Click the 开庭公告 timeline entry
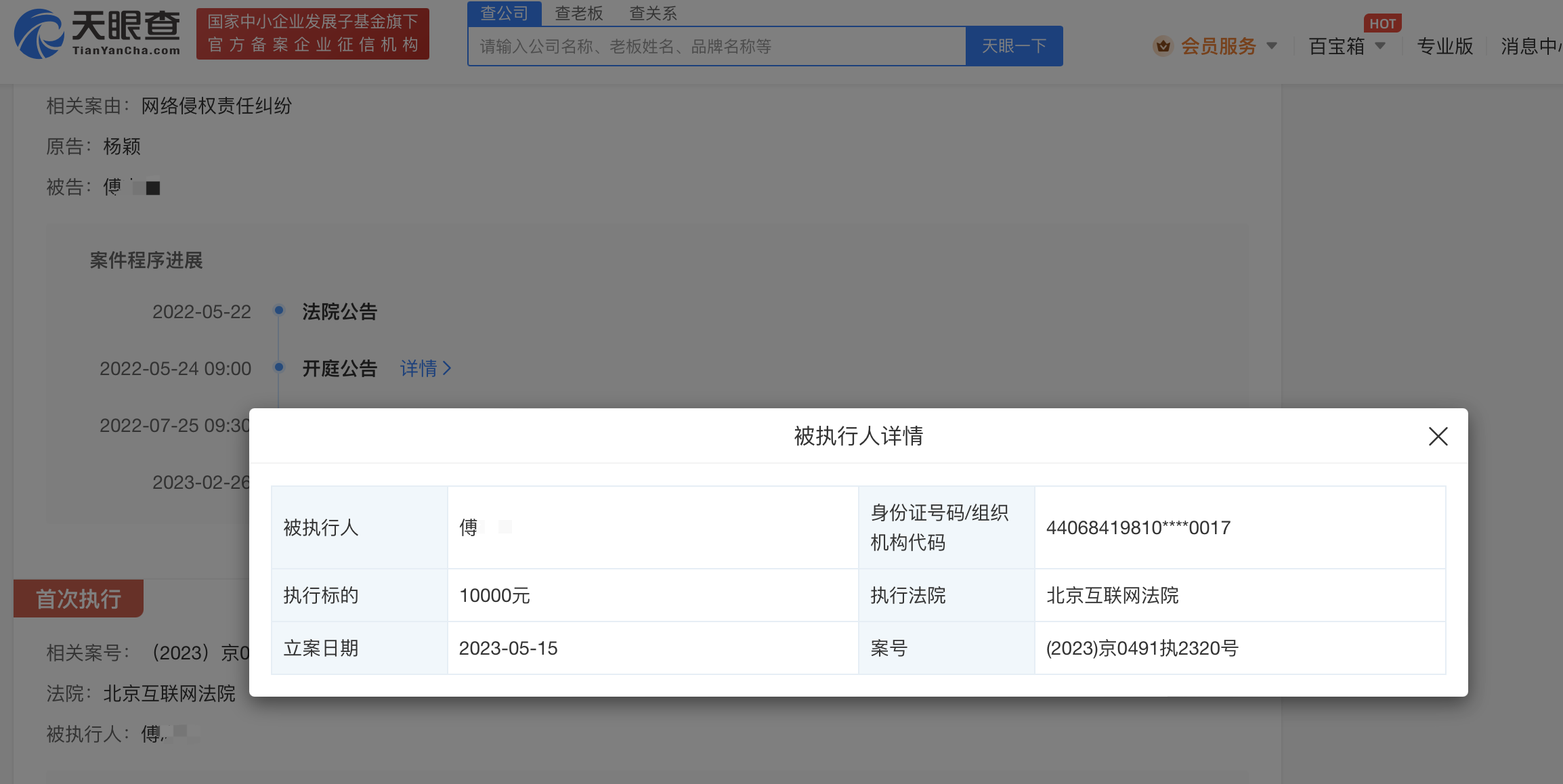1563x784 pixels. 339,368
